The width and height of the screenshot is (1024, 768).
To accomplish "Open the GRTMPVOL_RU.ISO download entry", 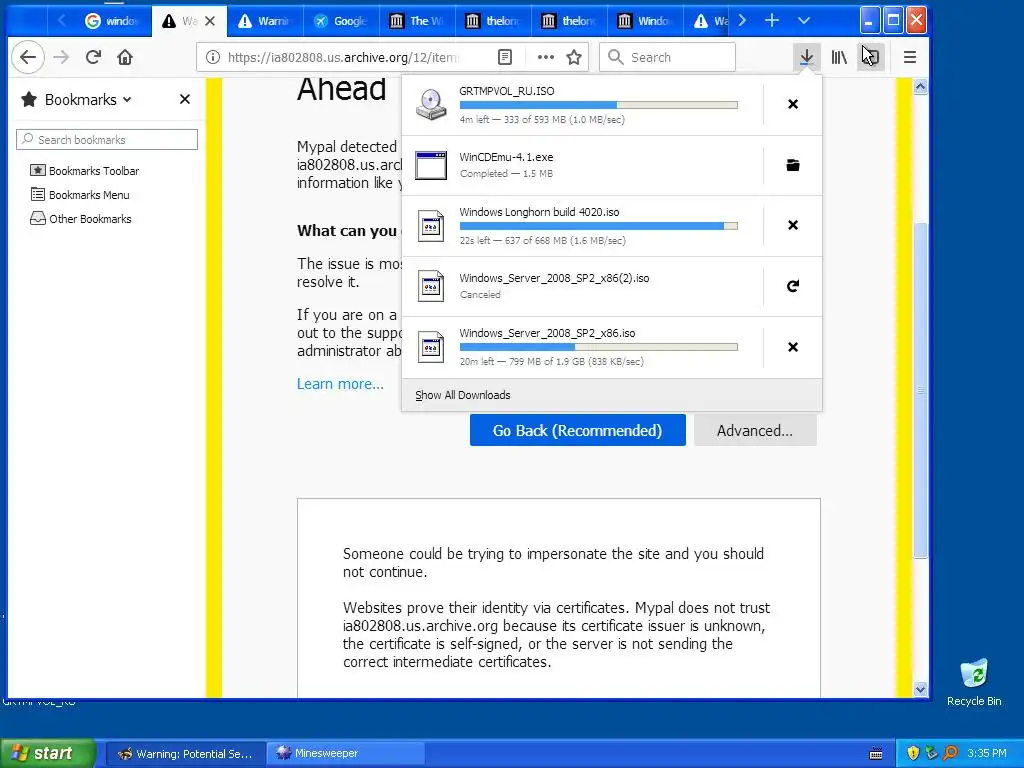I will tap(581, 104).
